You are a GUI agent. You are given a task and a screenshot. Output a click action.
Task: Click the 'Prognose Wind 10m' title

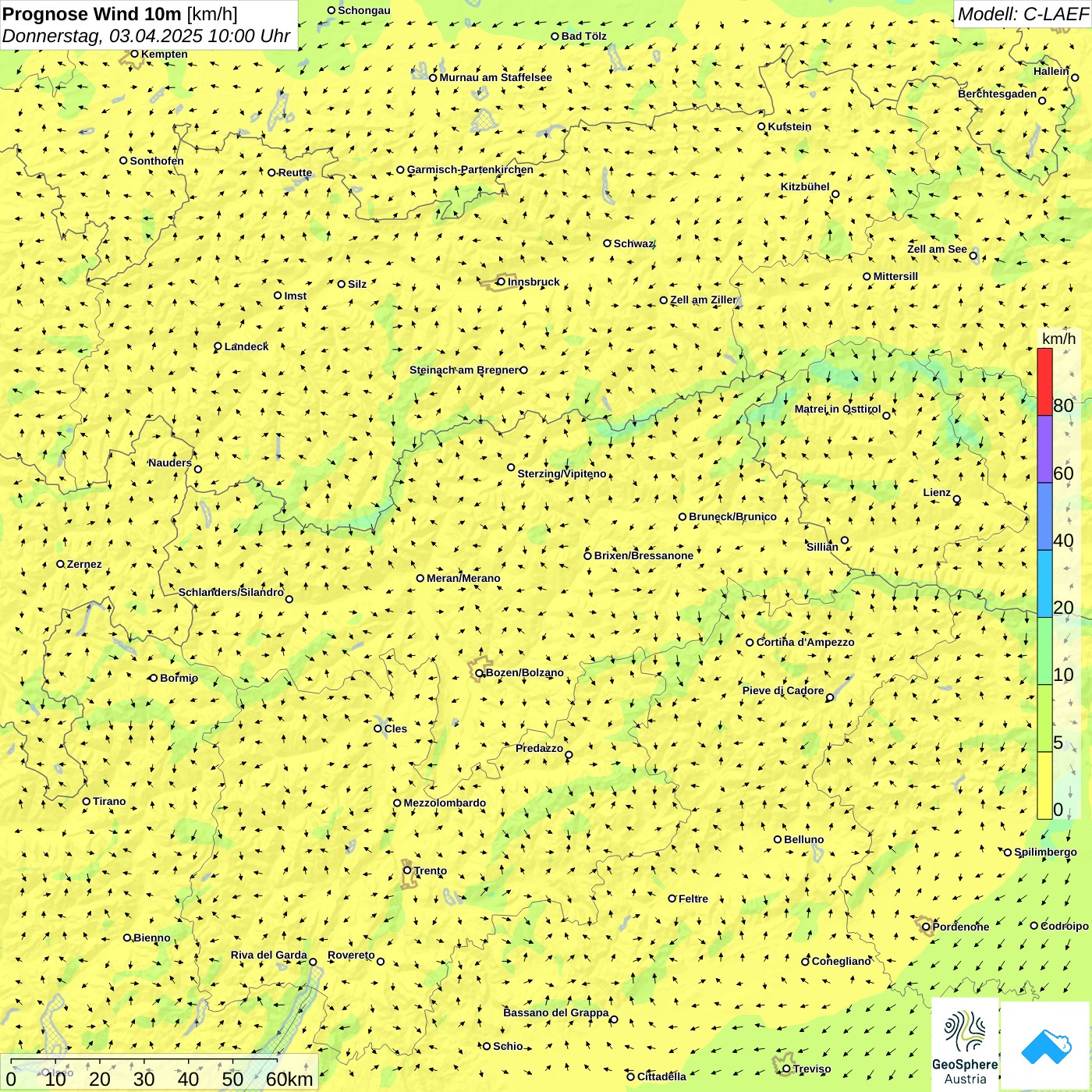[x=92, y=14]
